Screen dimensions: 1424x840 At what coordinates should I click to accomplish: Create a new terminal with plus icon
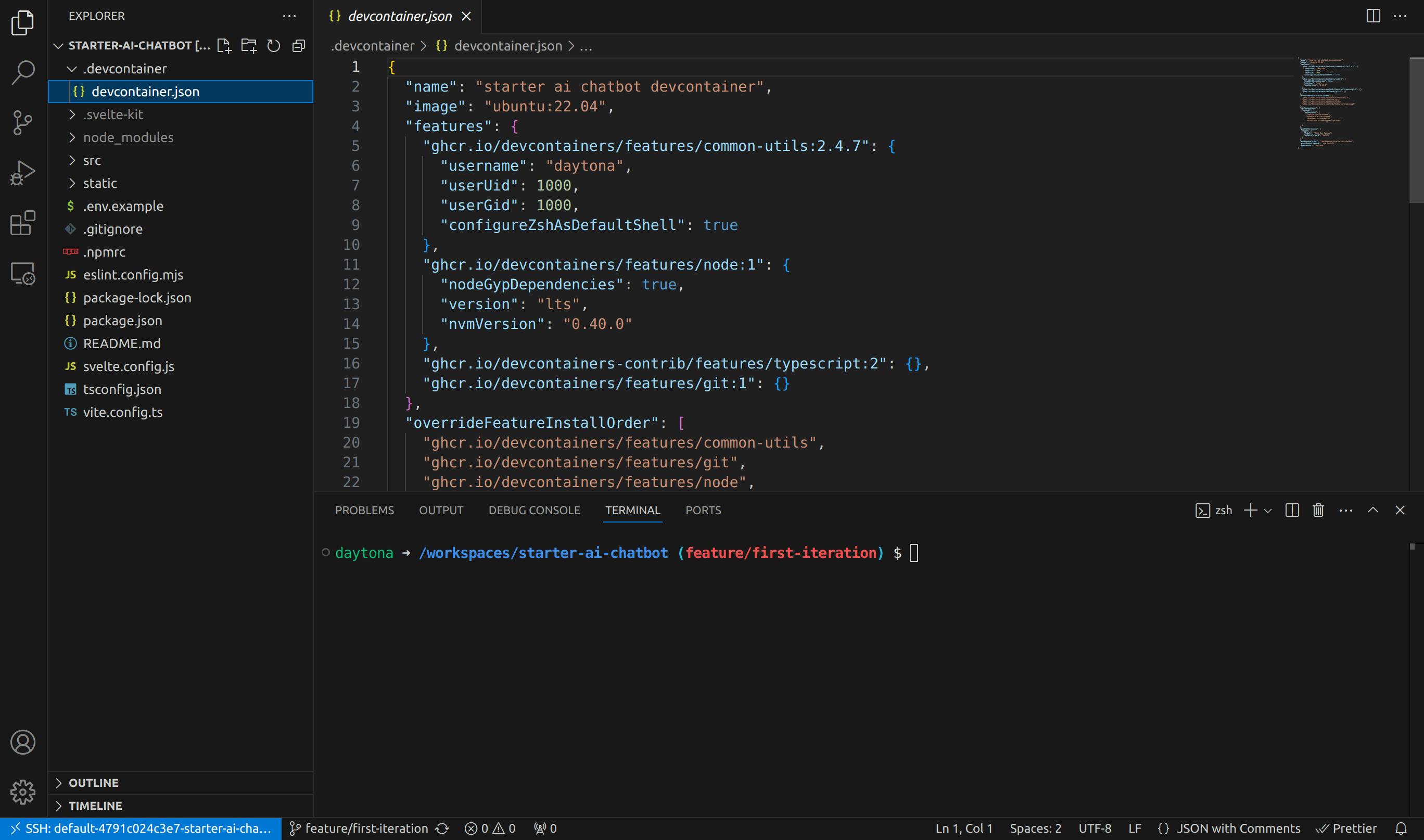pos(1250,510)
